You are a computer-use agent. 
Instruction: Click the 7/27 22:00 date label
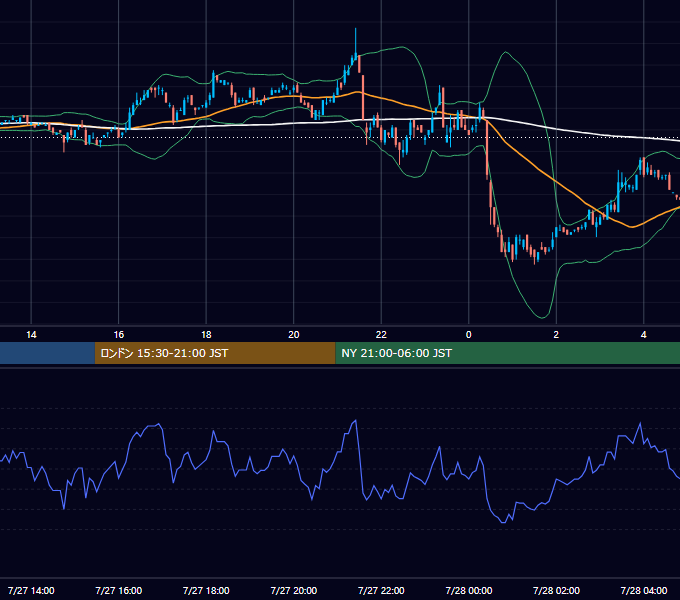[x=381, y=590]
